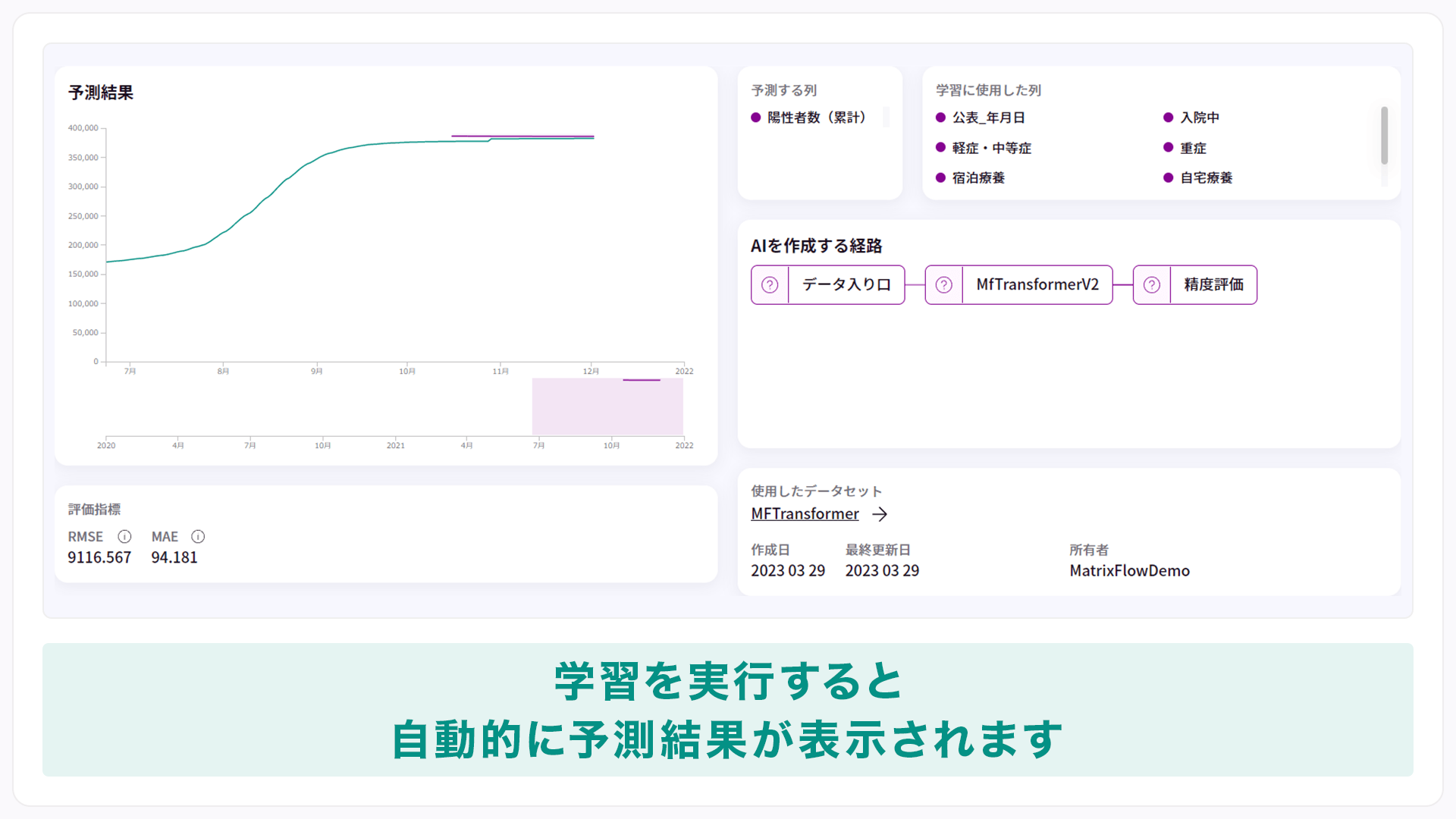Screen dimensions: 1456x819
Task: Click help icon beside 精度評価
Action: pyautogui.click(x=1151, y=284)
